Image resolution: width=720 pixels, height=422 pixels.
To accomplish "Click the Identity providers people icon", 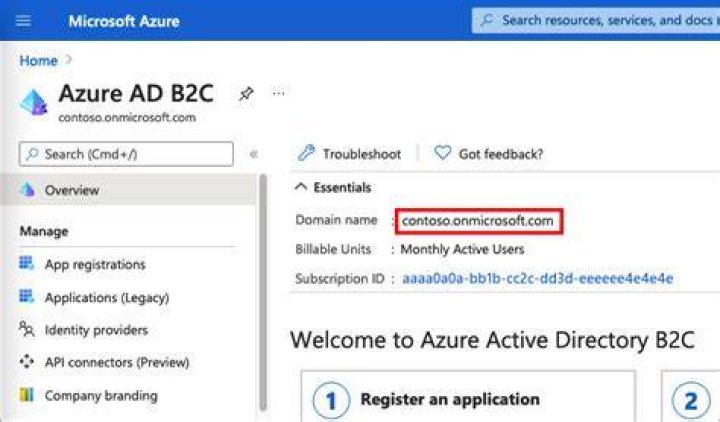I will click(x=26, y=329).
